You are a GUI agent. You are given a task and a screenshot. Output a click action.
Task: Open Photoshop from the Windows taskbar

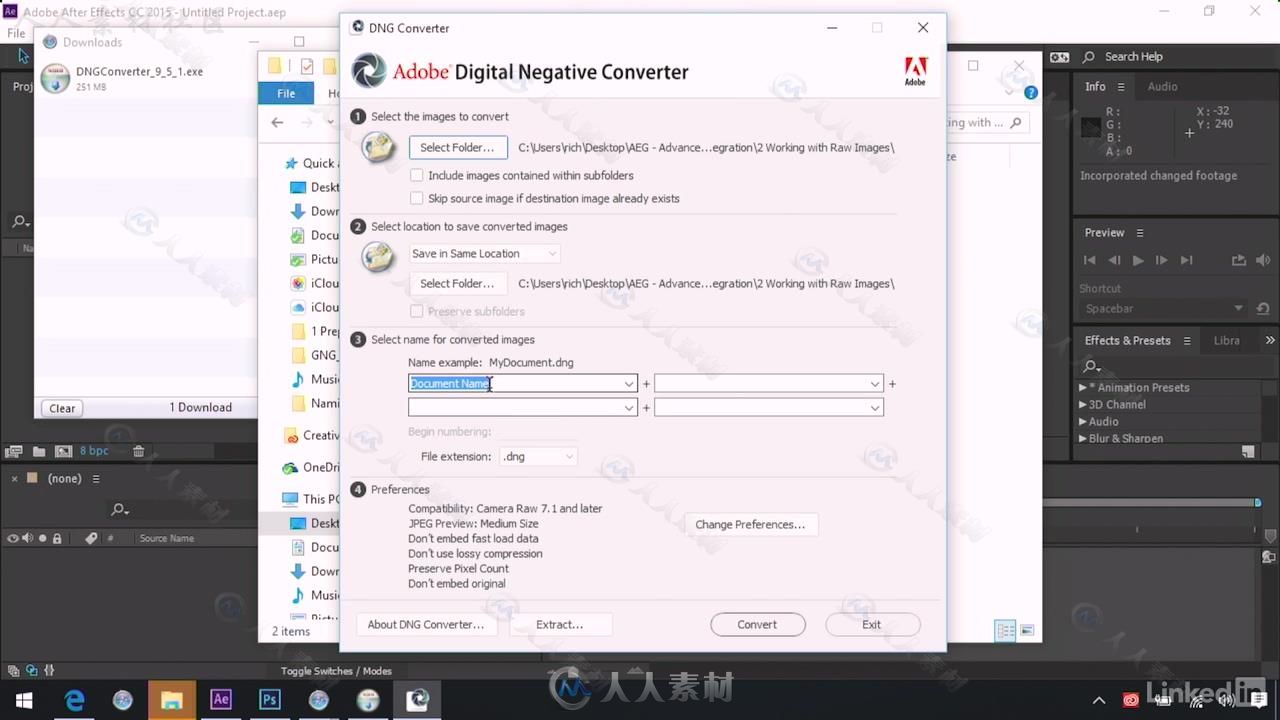270,699
